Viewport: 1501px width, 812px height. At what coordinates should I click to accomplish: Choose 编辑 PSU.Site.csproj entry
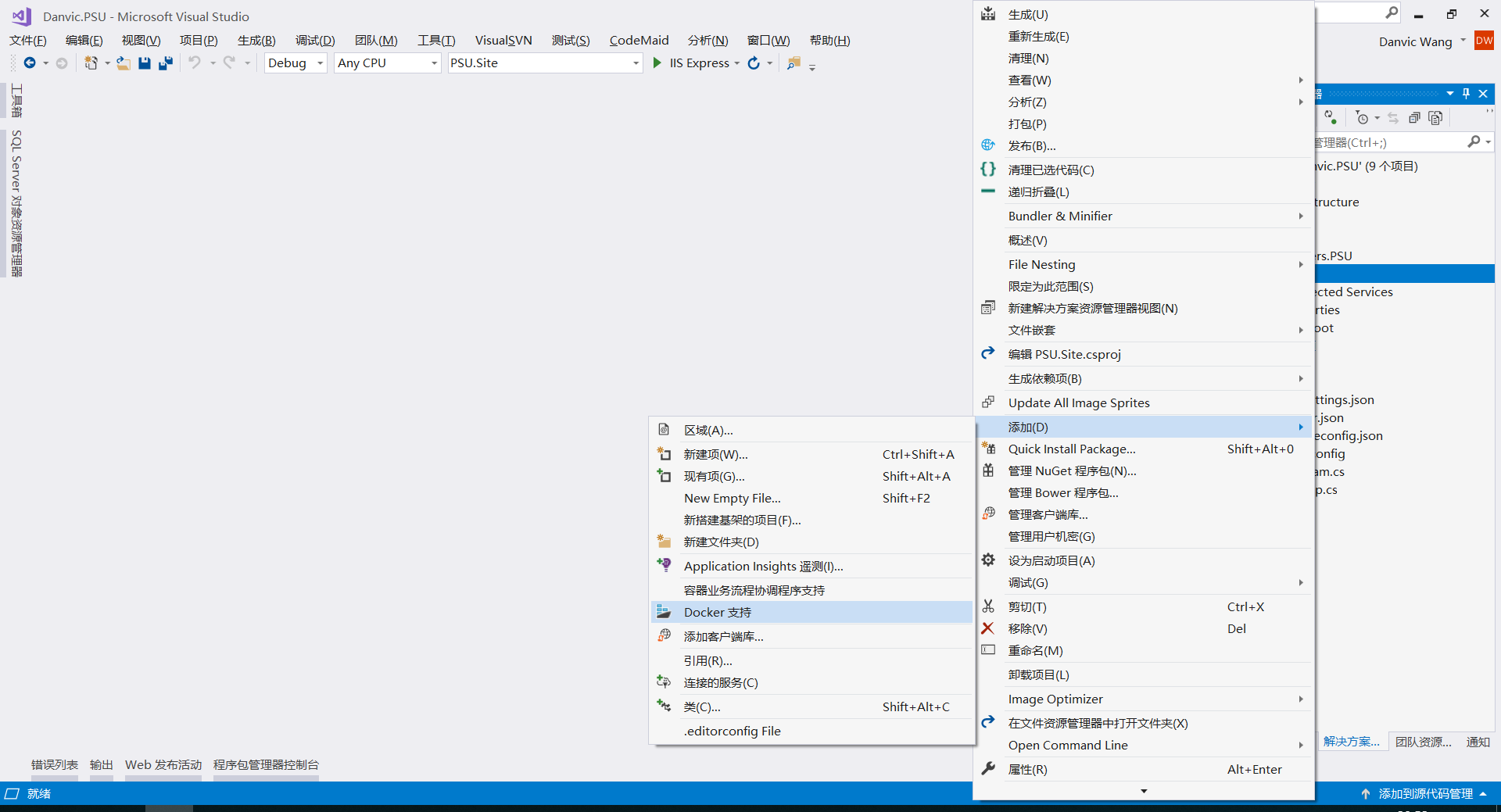pyautogui.click(x=1144, y=354)
